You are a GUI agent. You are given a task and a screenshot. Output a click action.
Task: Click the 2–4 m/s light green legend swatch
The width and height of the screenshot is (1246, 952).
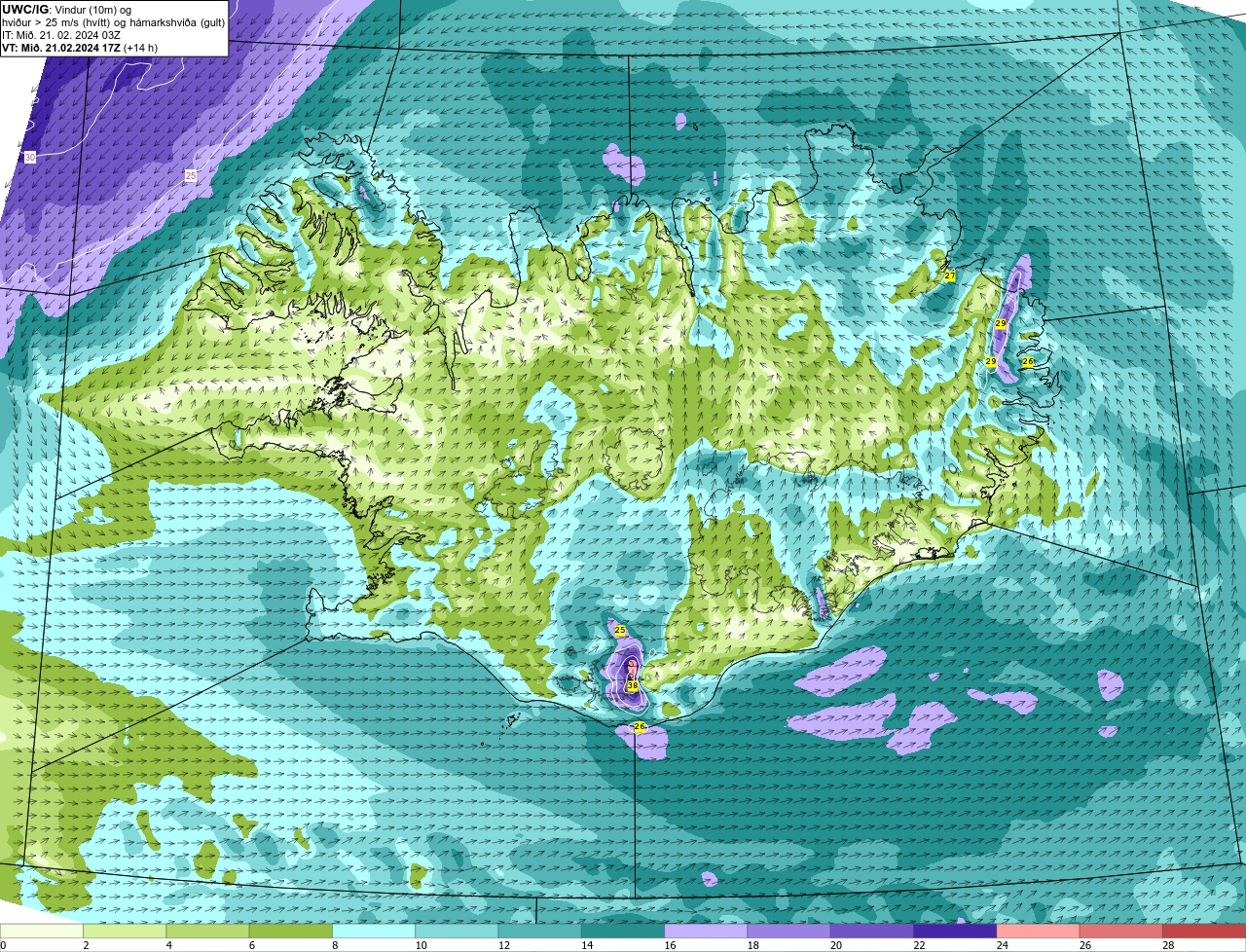click(x=125, y=931)
